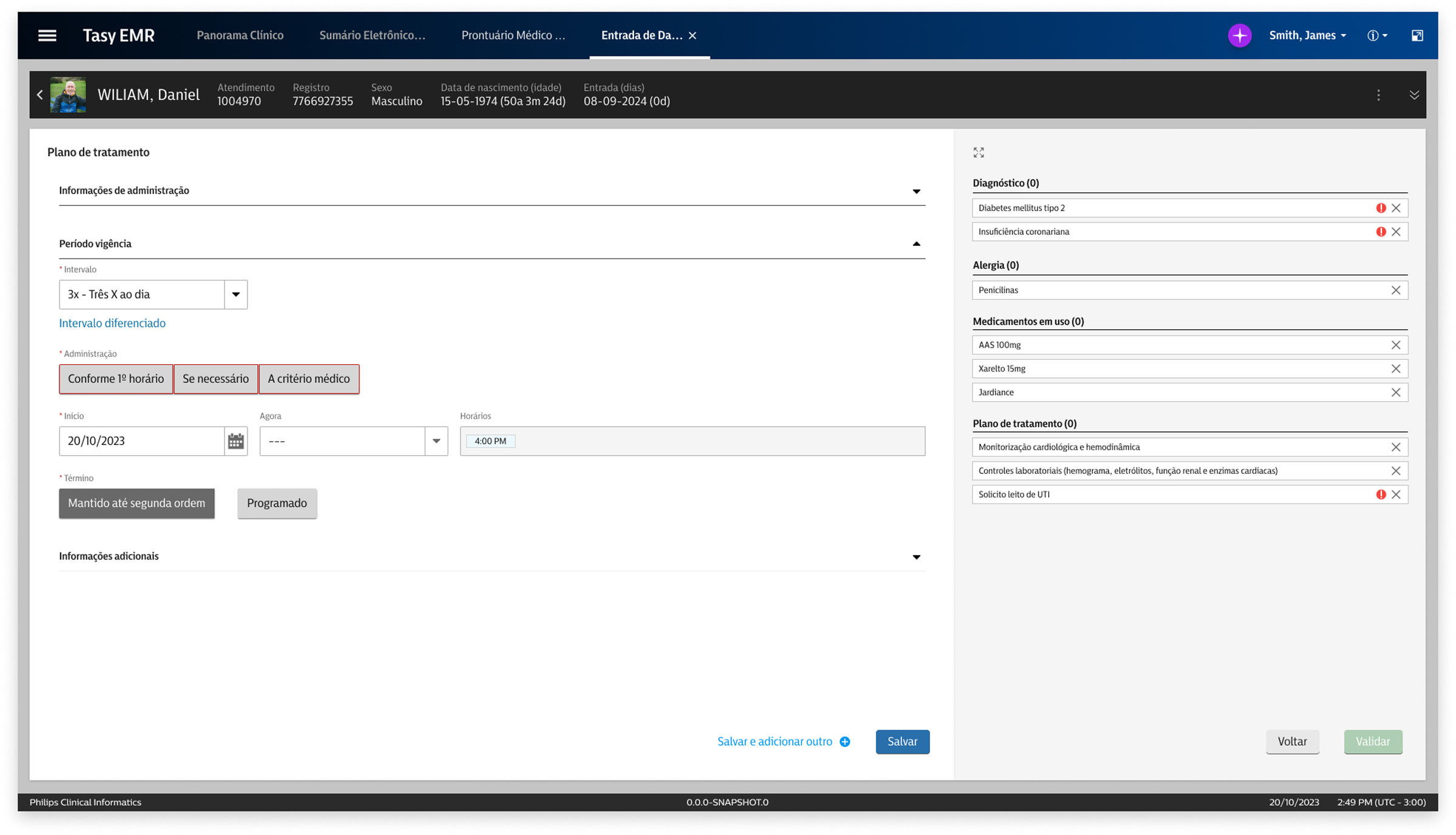The width and height of the screenshot is (1456, 835).
Task: Open the Intervalo dropdown
Action: (x=235, y=294)
